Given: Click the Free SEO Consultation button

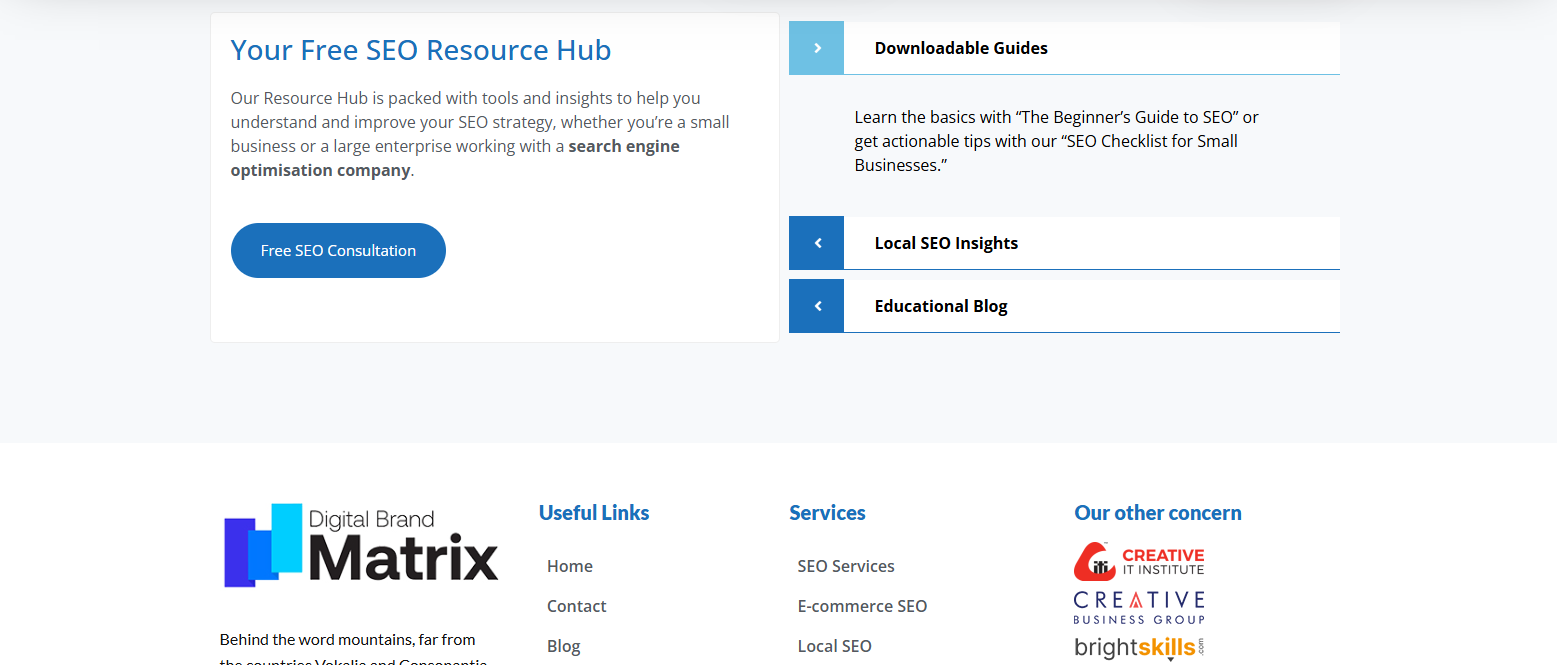Looking at the screenshot, I should pyautogui.click(x=338, y=250).
